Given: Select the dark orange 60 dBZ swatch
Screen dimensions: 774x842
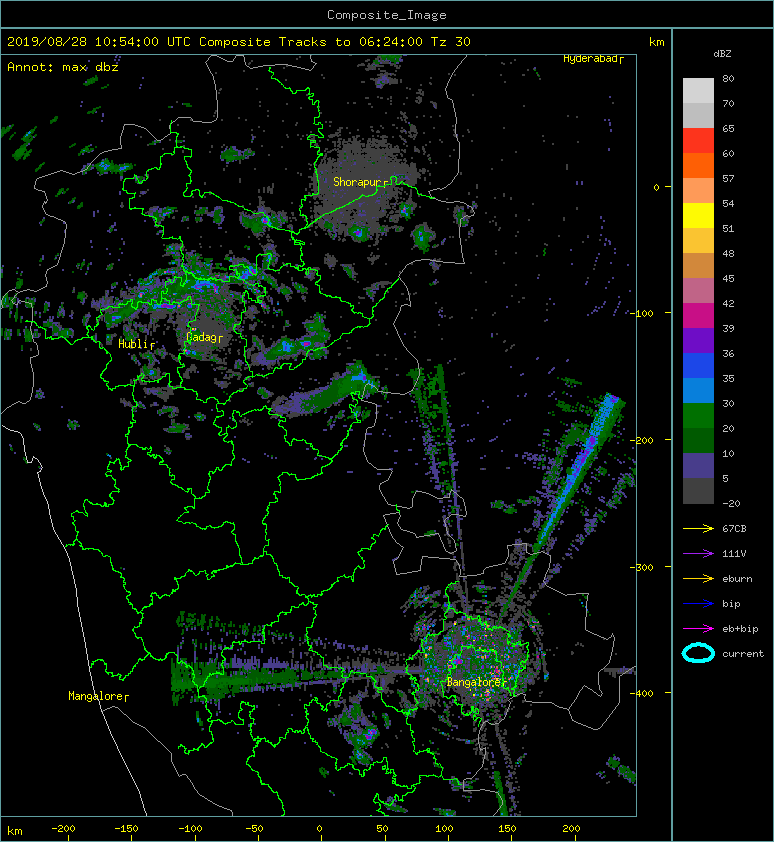Looking at the screenshot, I should pos(698,165).
